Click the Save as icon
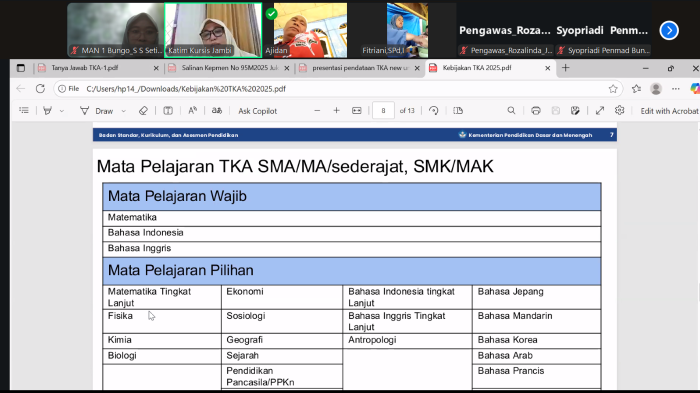The width and height of the screenshot is (700, 393). pyautogui.click(x=575, y=110)
